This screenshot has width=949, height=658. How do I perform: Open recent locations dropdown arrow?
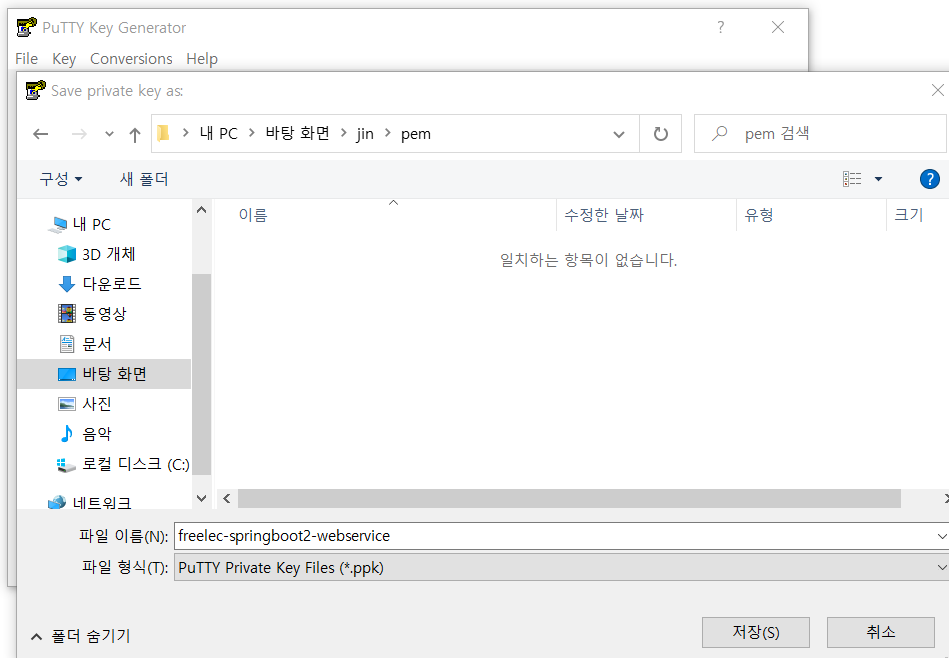click(109, 134)
